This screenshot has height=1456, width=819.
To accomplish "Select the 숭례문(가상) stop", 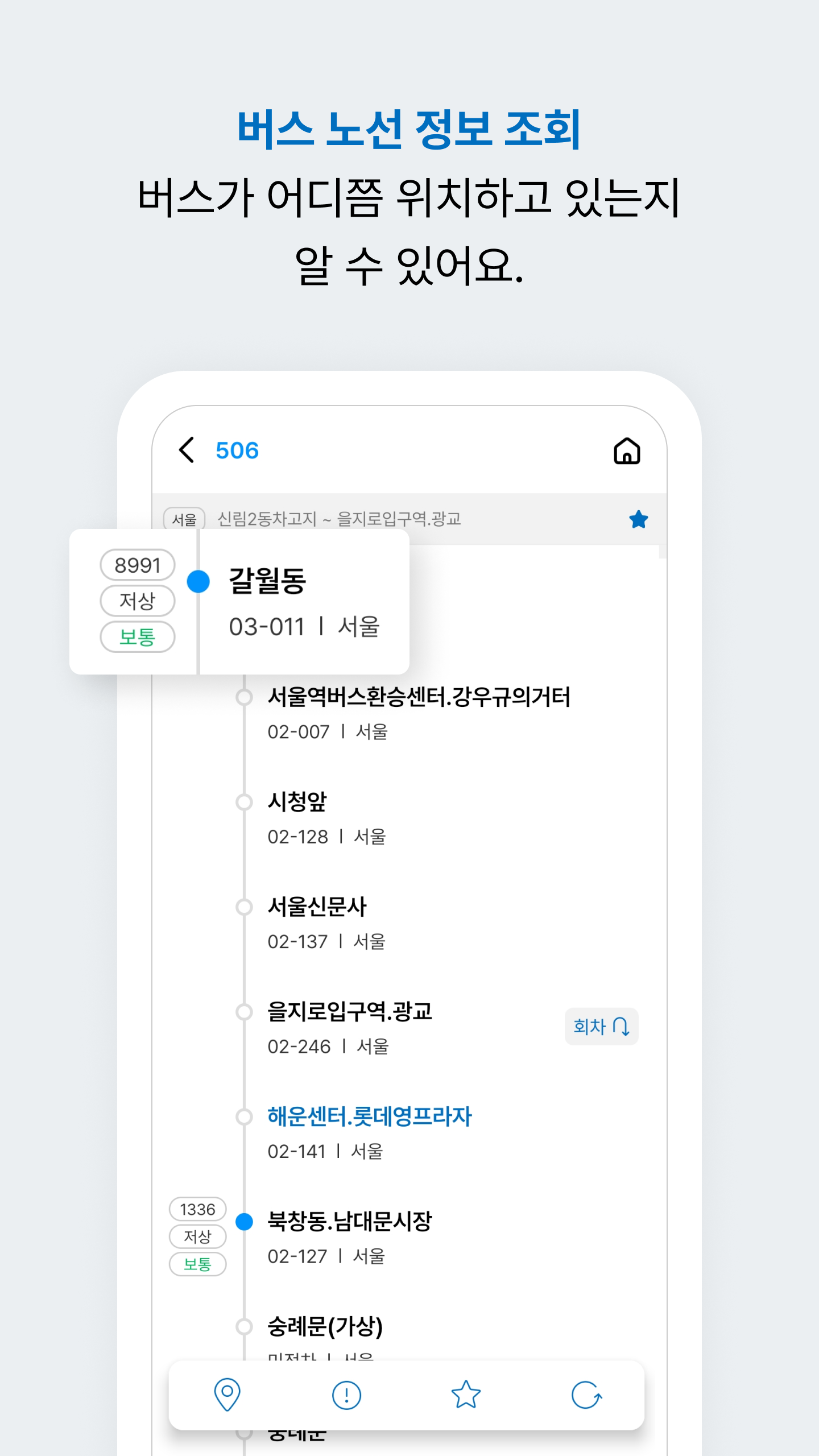I will [x=325, y=1327].
